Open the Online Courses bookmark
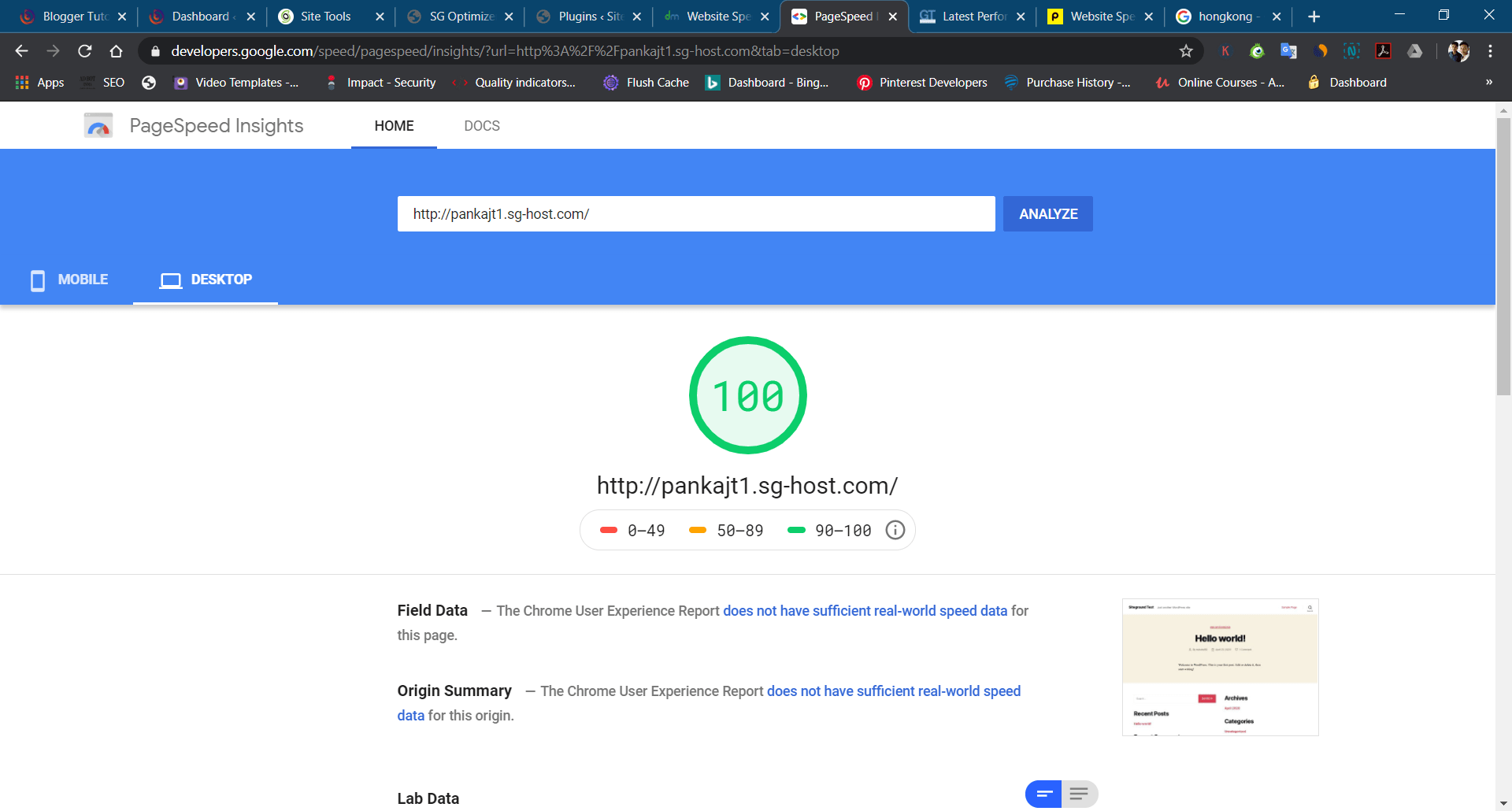The height and width of the screenshot is (811, 1512). tap(1220, 83)
